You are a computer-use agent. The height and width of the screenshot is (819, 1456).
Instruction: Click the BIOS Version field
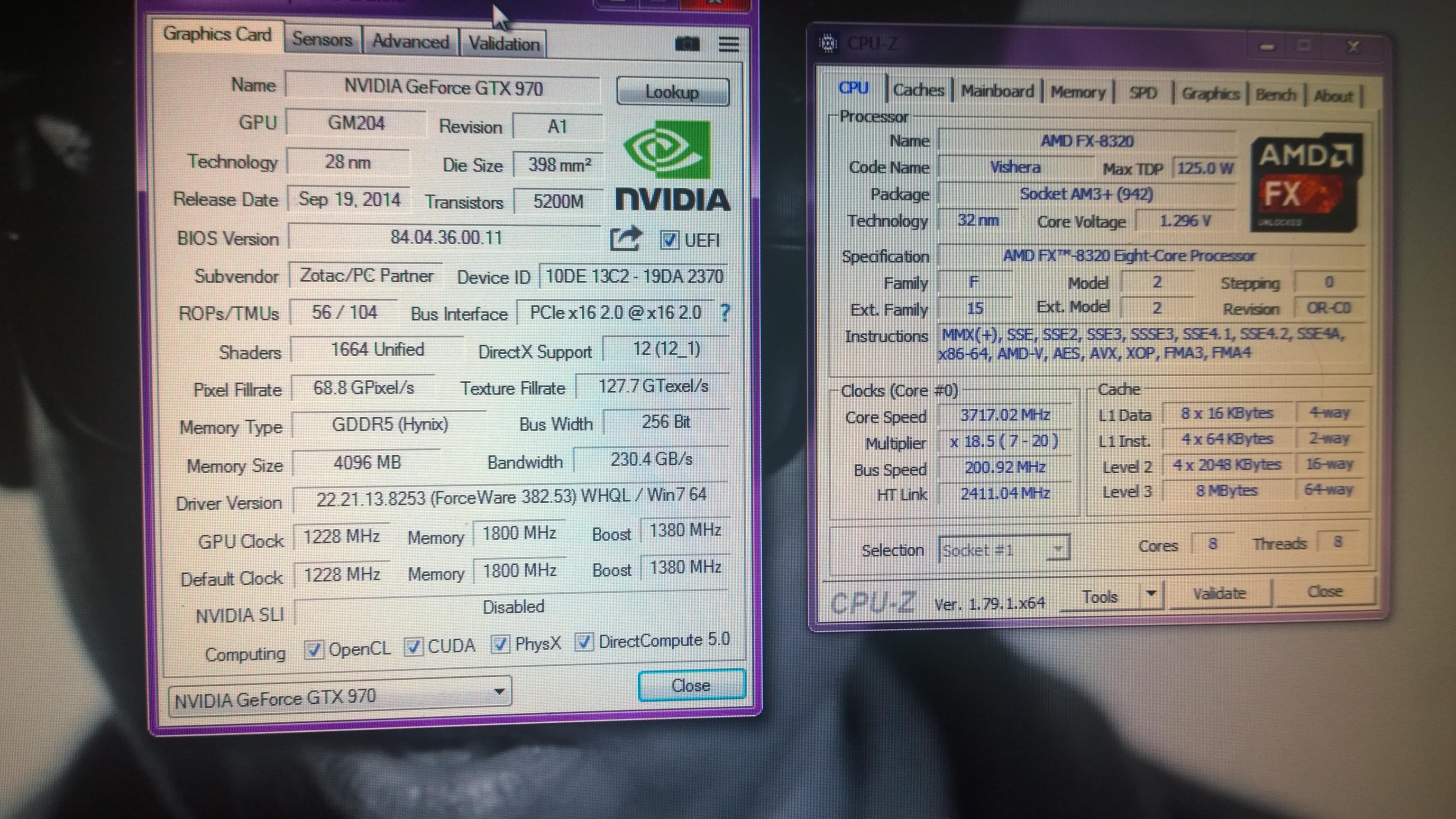click(x=446, y=237)
